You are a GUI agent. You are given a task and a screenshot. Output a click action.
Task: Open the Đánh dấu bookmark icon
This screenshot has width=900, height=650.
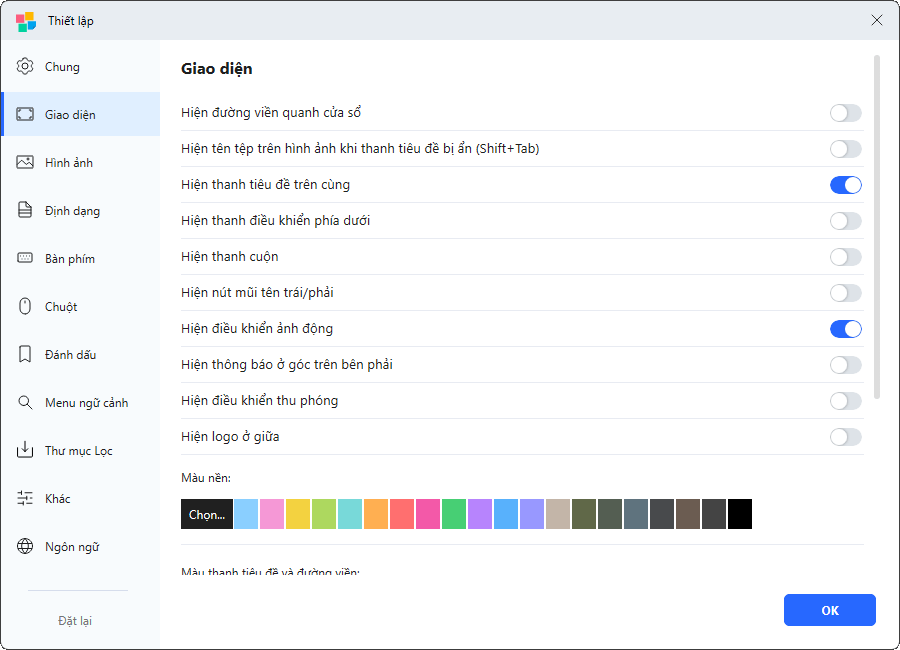click(x=25, y=355)
